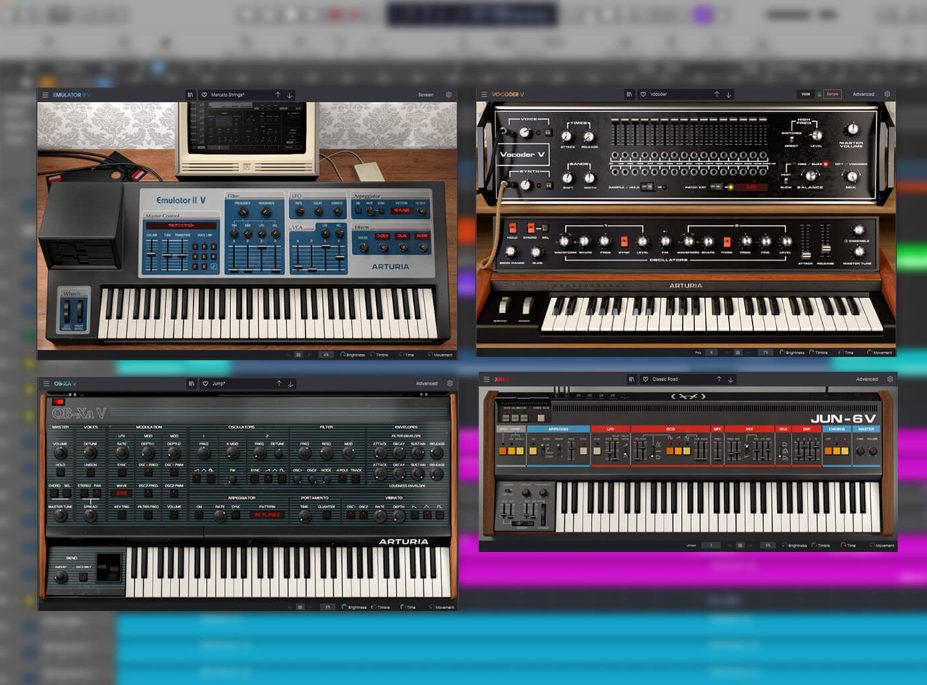Click the Emulator II V master volume slider
The width and height of the screenshot is (927, 685).
(x=152, y=255)
